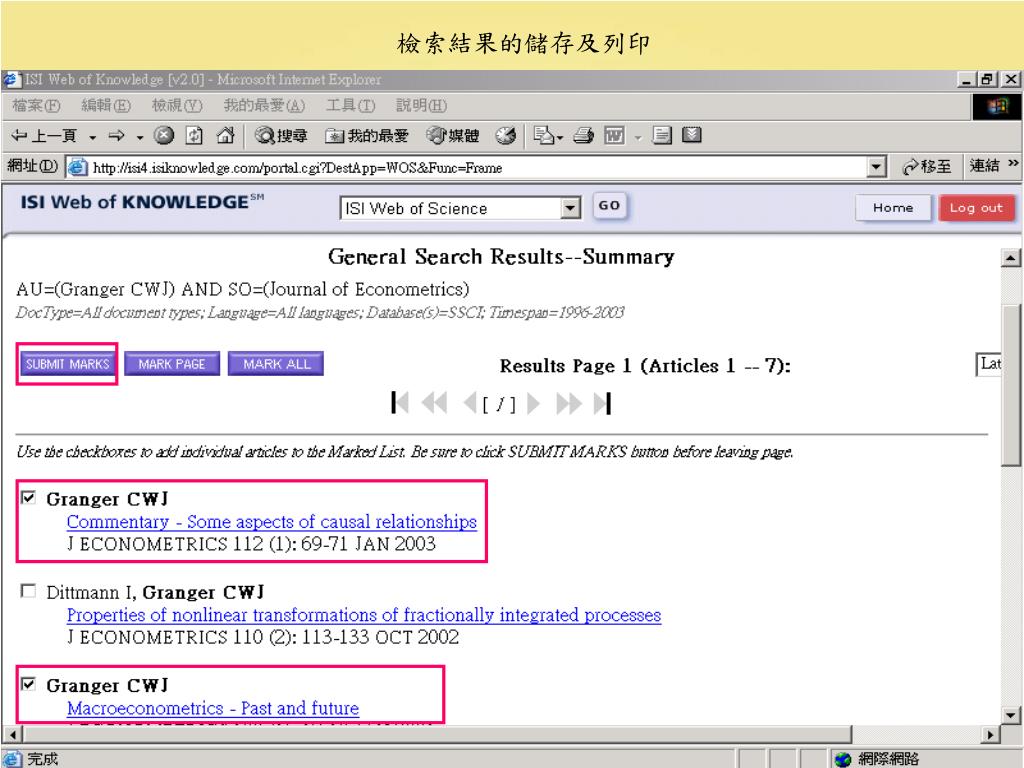Screen dimensions: 1024x768
Task: Click the vertical scrollbar up arrow
Action: (1011, 258)
